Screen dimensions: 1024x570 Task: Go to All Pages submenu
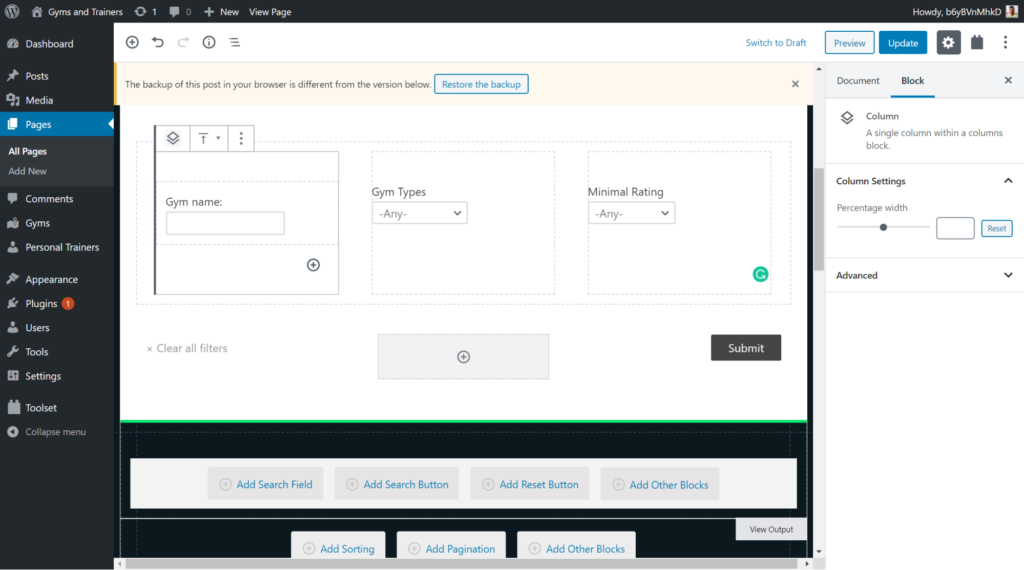click(x=27, y=151)
